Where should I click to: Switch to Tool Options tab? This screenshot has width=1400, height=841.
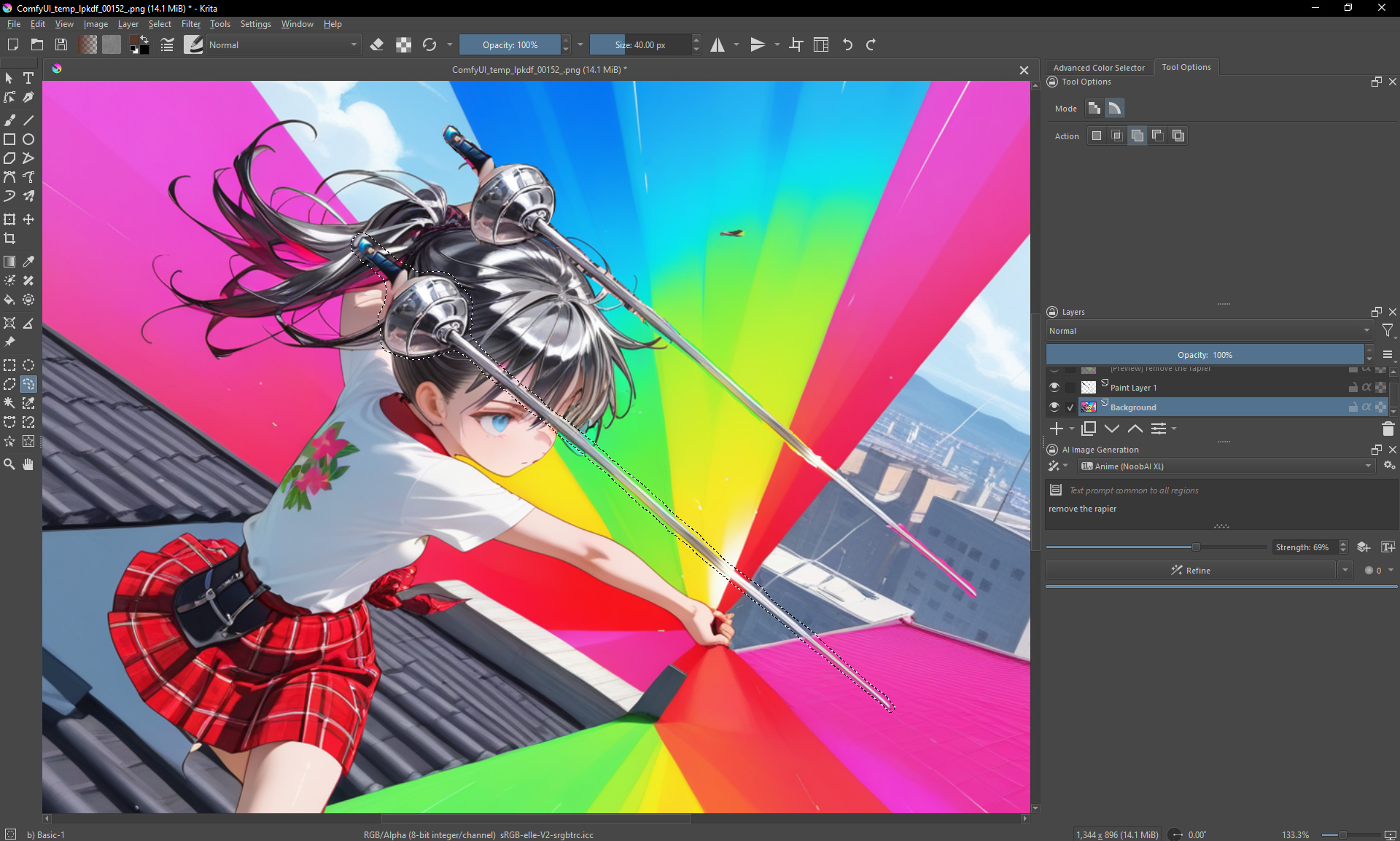(1186, 67)
